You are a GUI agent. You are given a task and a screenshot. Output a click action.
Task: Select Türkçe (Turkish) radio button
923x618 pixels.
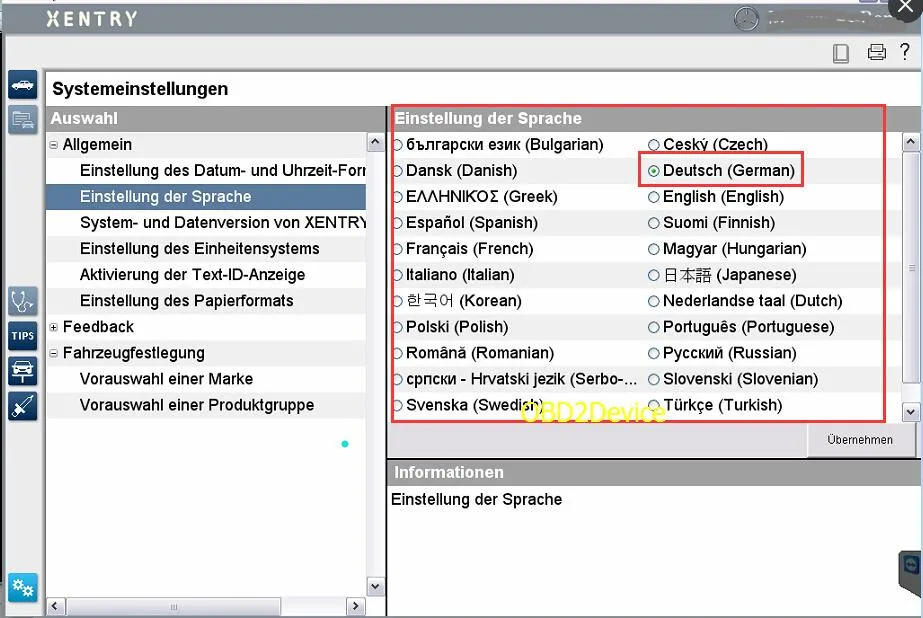pos(653,405)
